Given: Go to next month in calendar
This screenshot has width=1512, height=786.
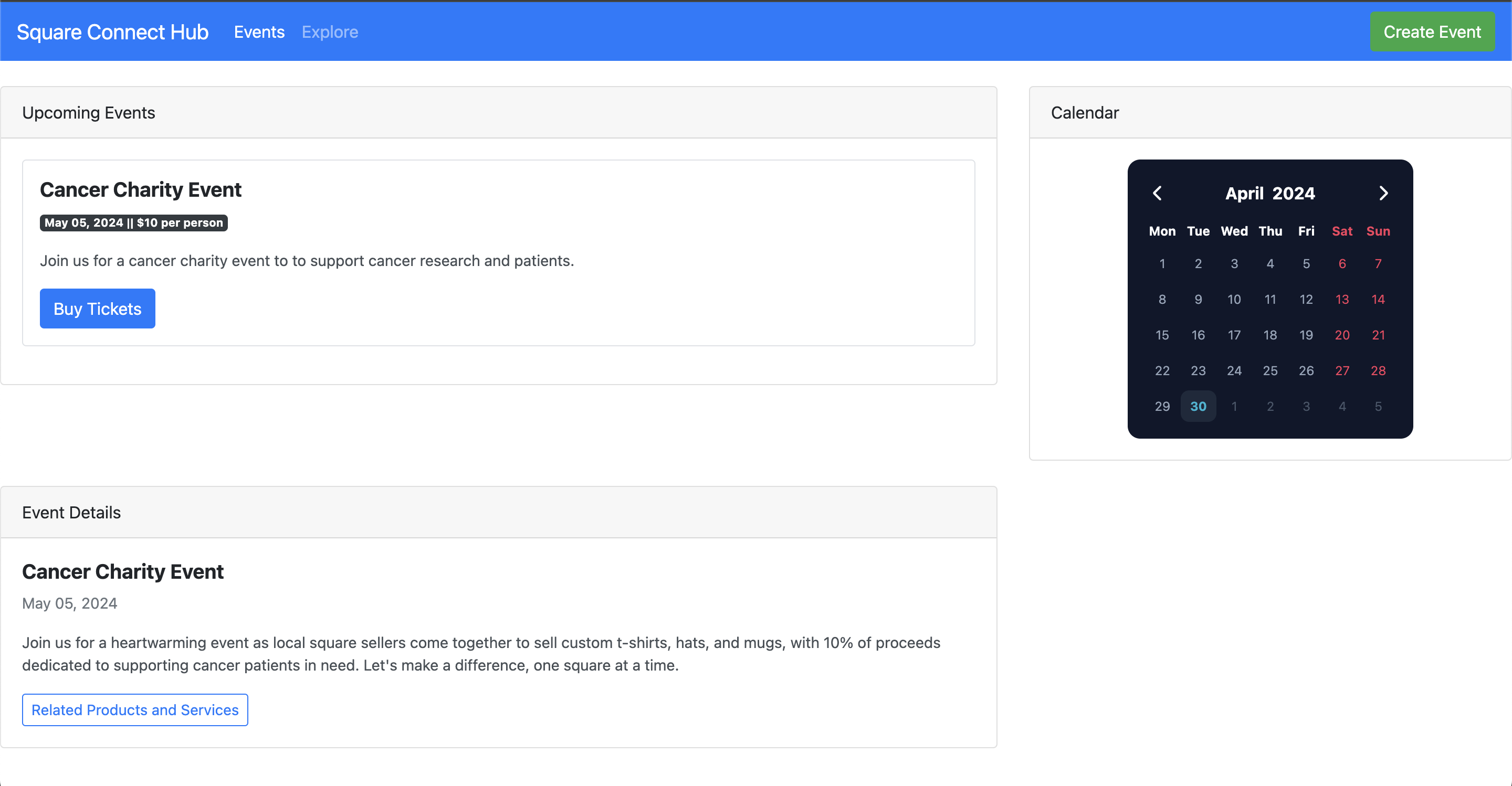Looking at the screenshot, I should [1383, 193].
